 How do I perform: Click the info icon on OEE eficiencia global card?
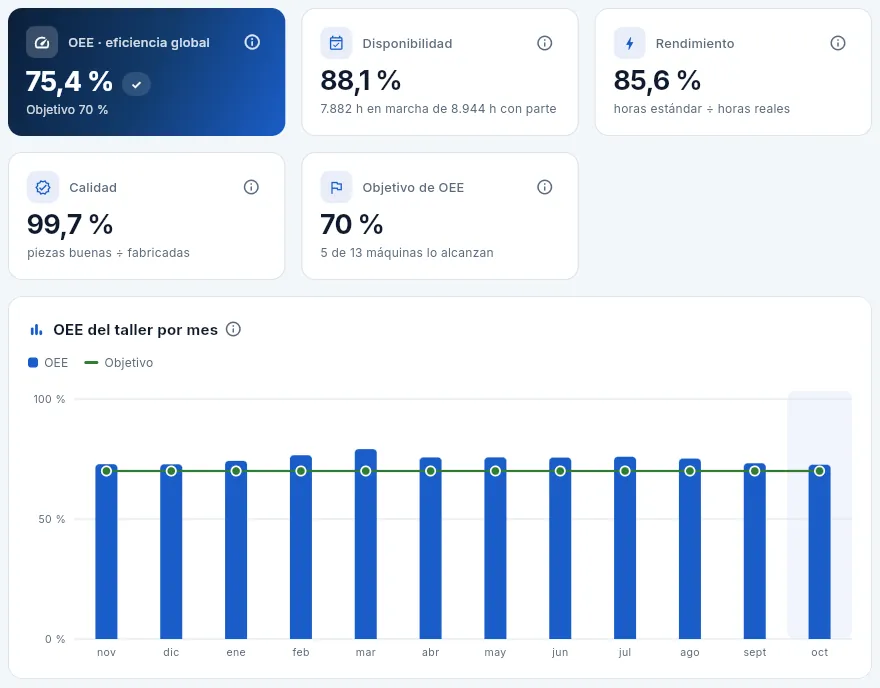coord(252,42)
